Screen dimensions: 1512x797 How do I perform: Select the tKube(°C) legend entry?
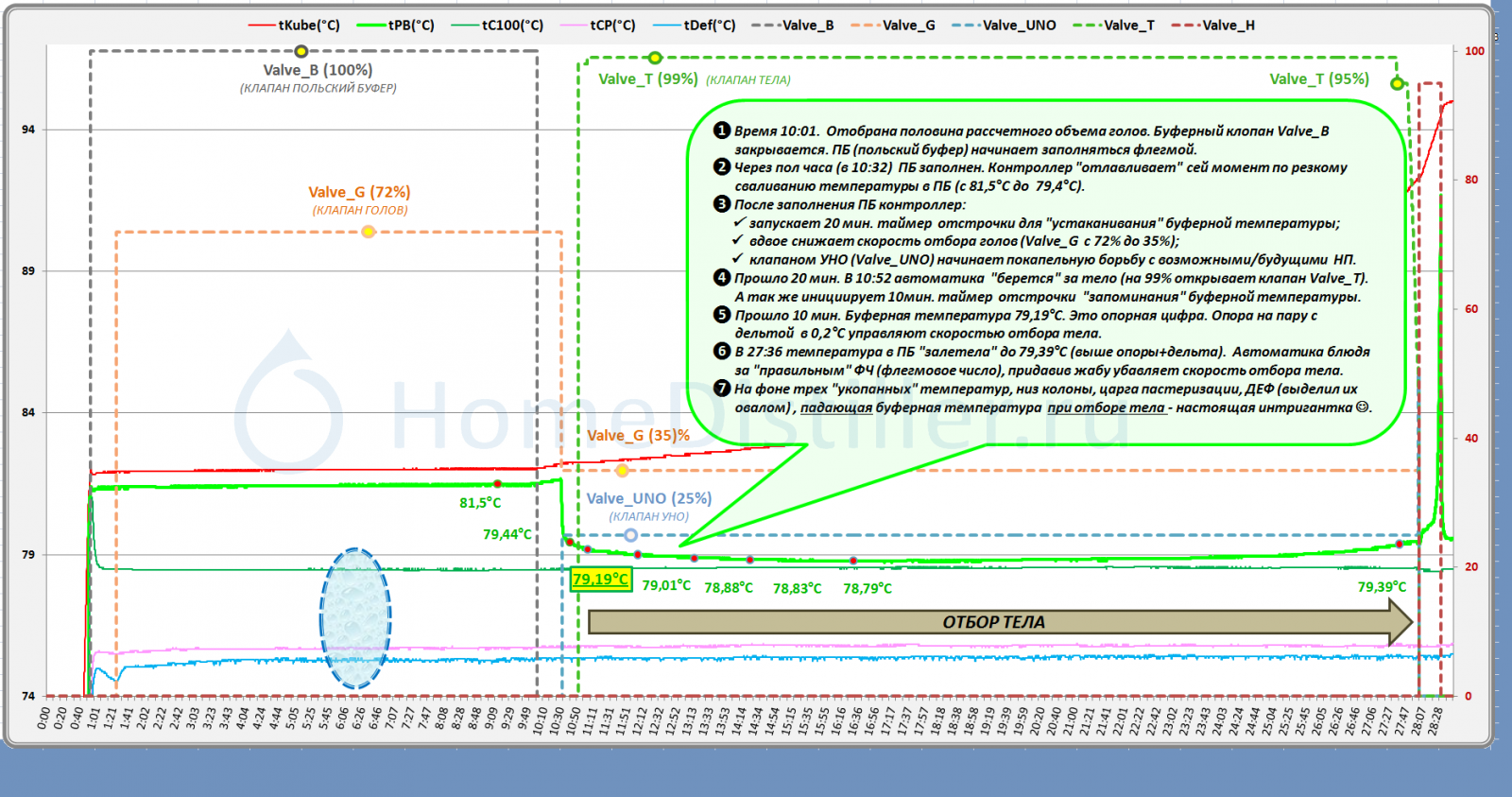pos(294,26)
